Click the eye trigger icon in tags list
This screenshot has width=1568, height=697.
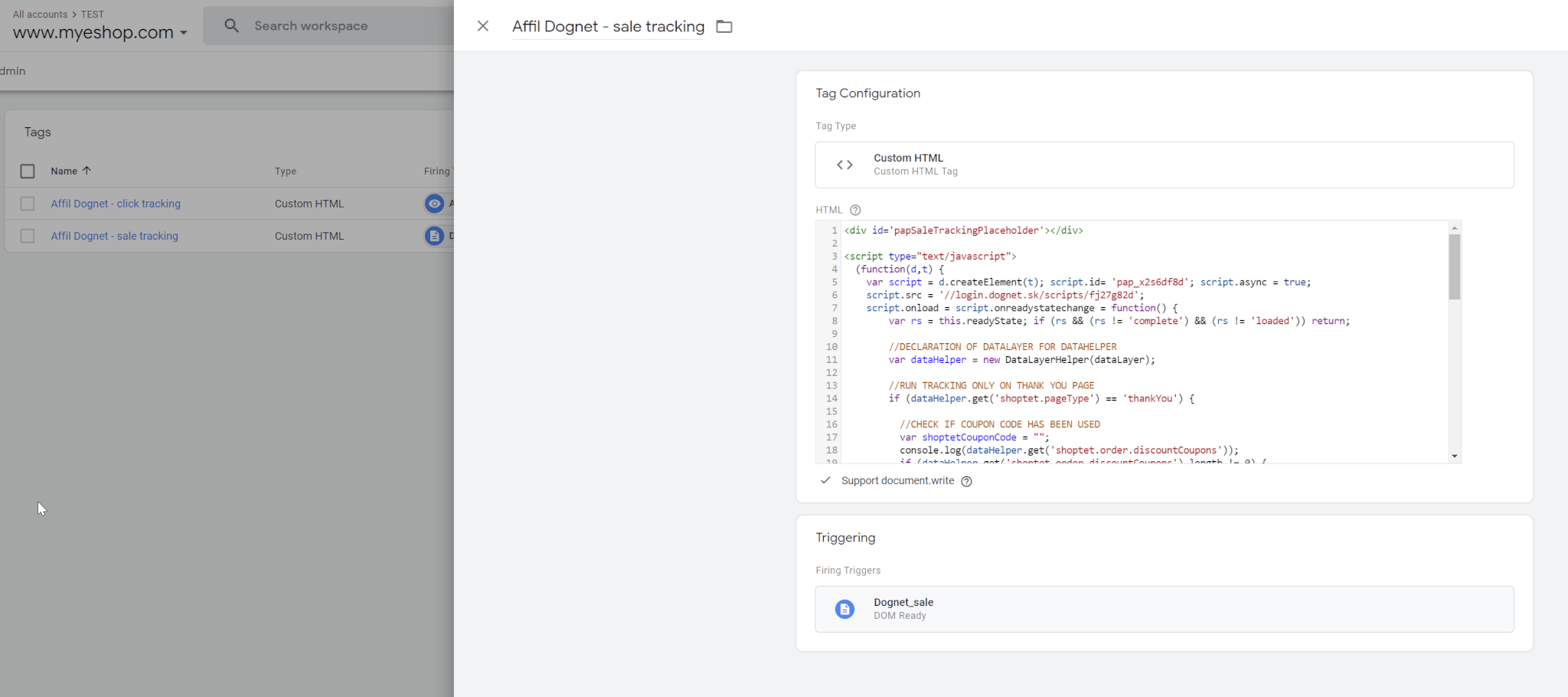pyautogui.click(x=434, y=204)
